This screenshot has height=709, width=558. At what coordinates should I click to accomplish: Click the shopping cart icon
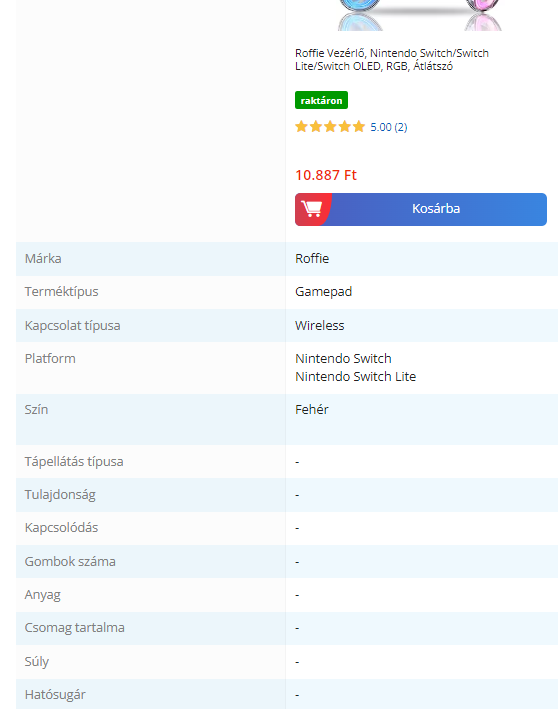click(x=312, y=209)
